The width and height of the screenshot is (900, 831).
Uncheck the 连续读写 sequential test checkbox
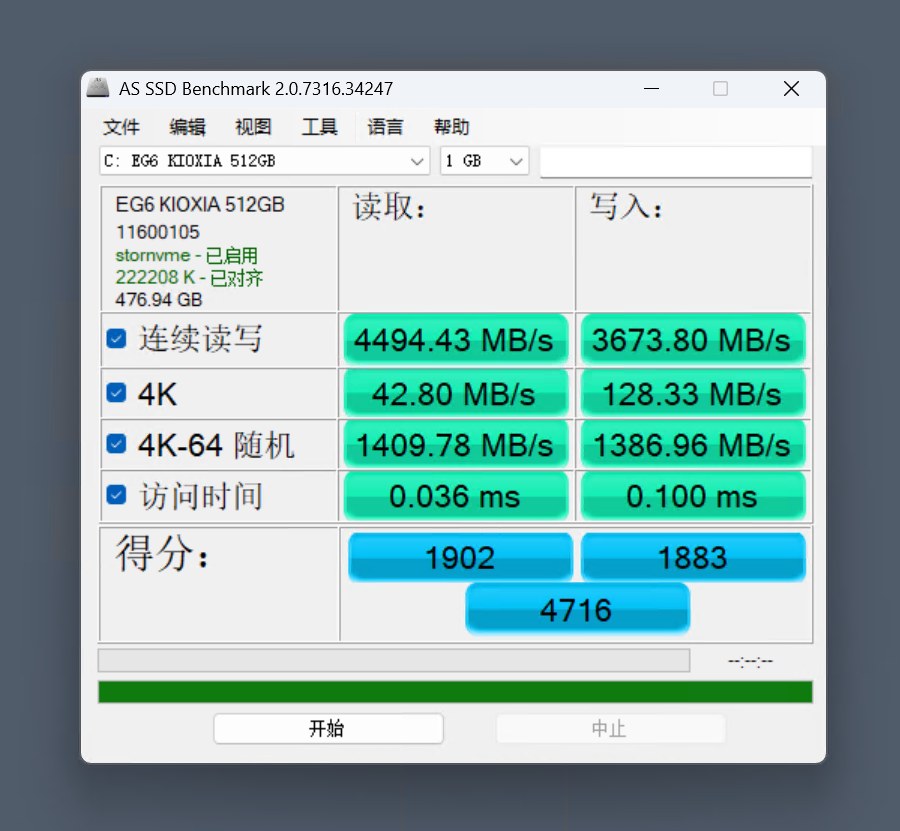(x=117, y=340)
